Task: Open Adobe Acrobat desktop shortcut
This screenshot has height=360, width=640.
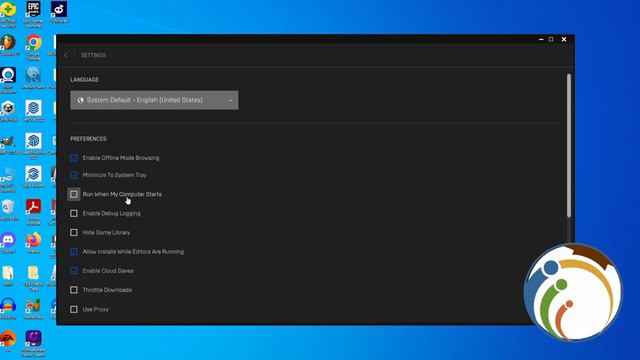Action: [33, 211]
